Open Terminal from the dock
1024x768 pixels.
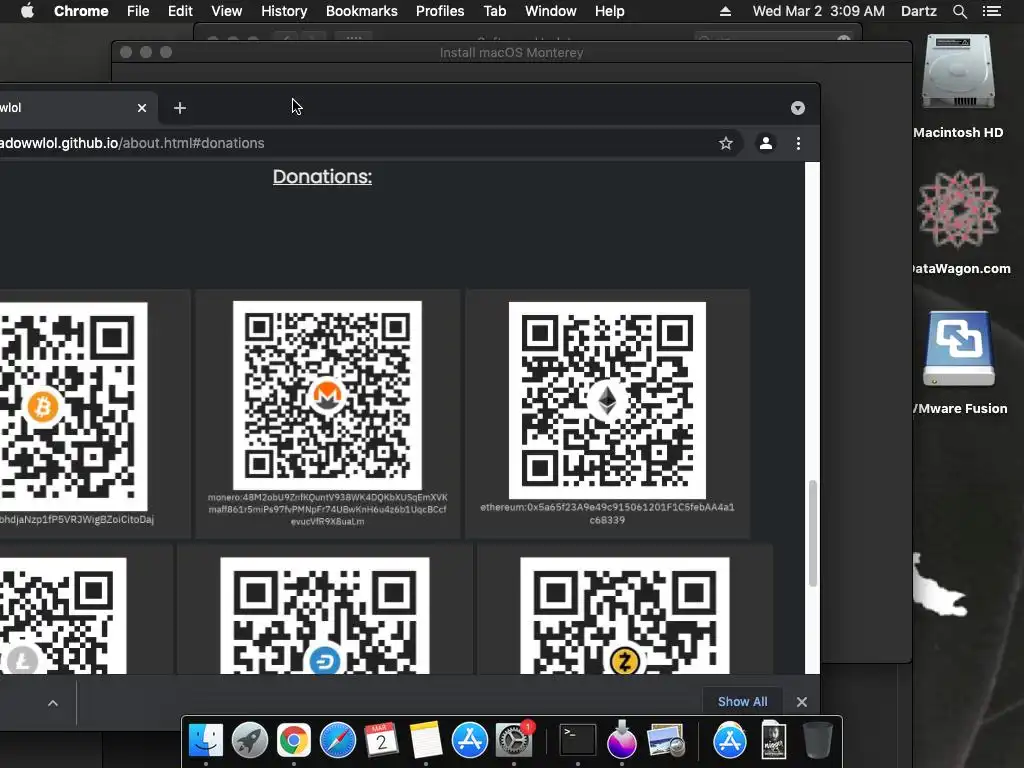click(578, 741)
